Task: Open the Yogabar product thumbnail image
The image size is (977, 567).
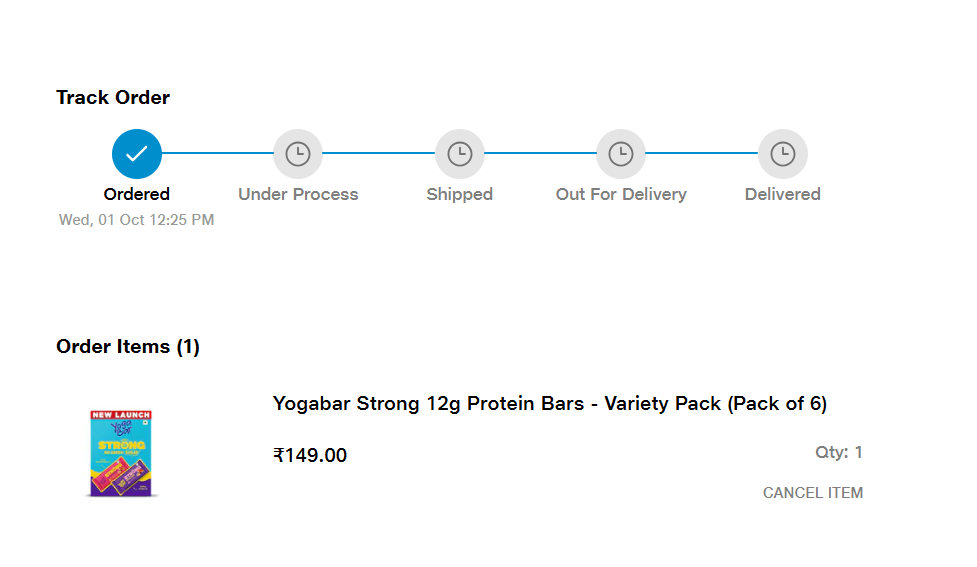Action: [123, 453]
